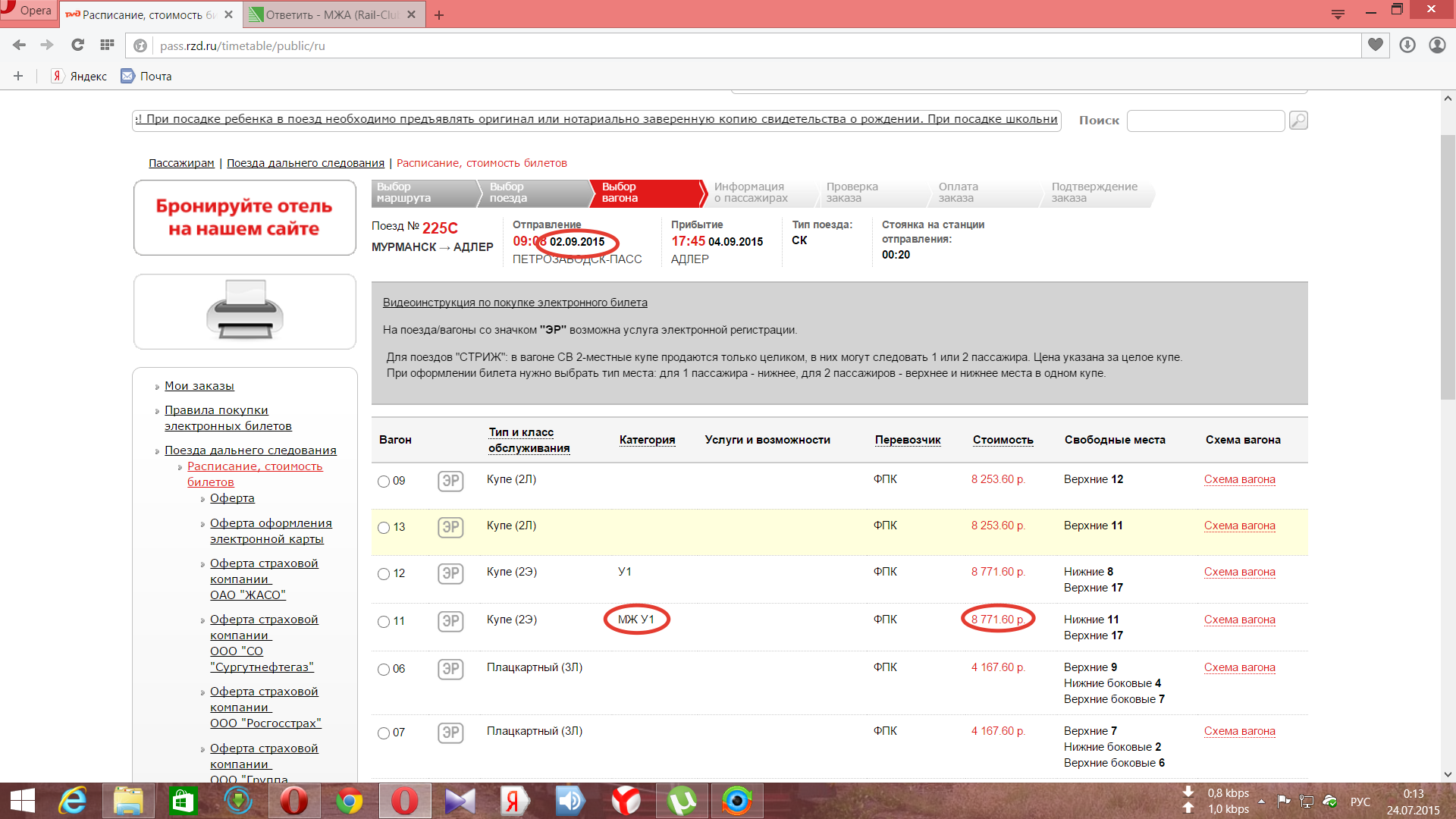The width and height of the screenshot is (1456, 819).
Task: Open downloads icon in address bar
Action: coord(1407,45)
